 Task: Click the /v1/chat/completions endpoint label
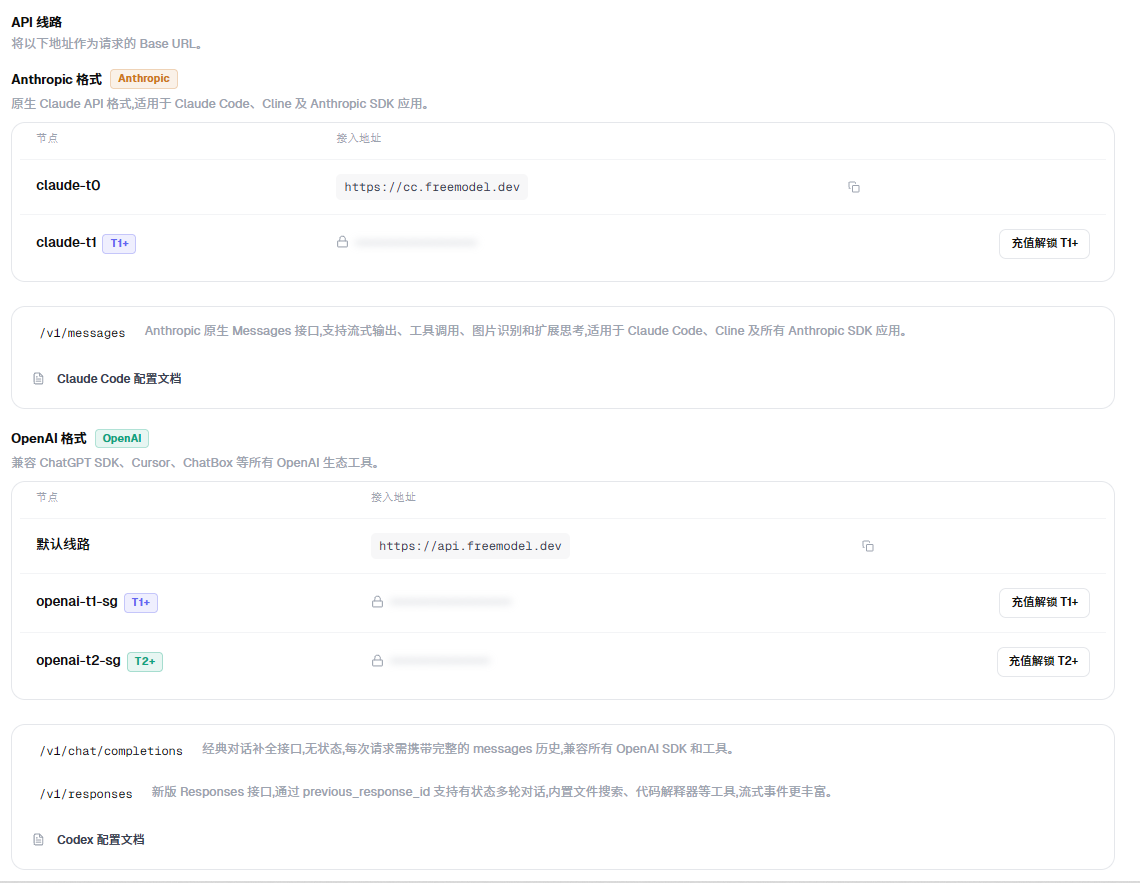click(111, 751)
